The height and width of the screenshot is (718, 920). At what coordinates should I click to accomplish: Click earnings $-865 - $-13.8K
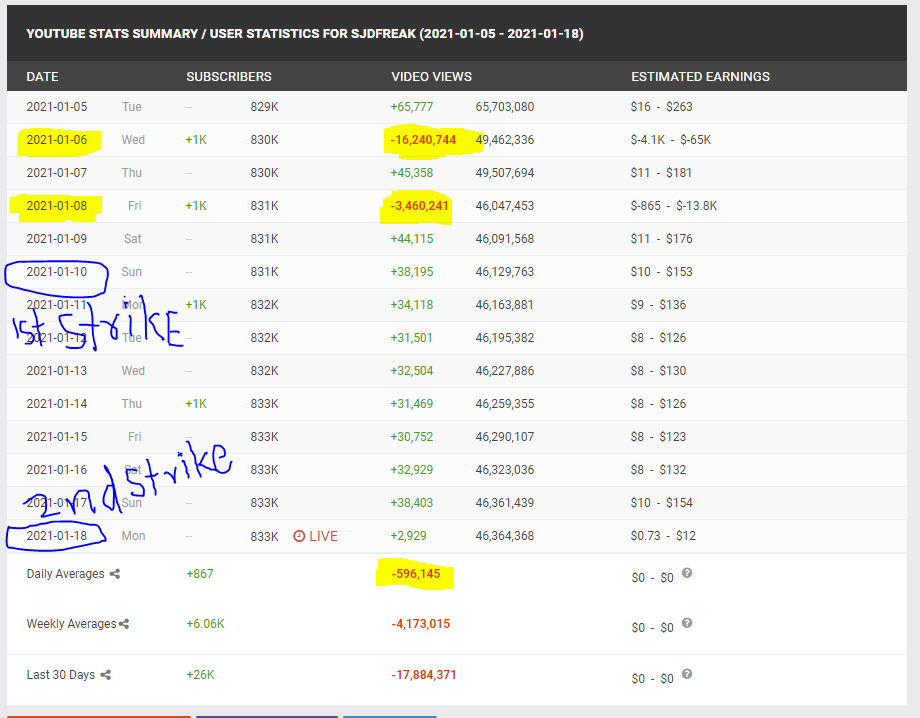point(674,206)
